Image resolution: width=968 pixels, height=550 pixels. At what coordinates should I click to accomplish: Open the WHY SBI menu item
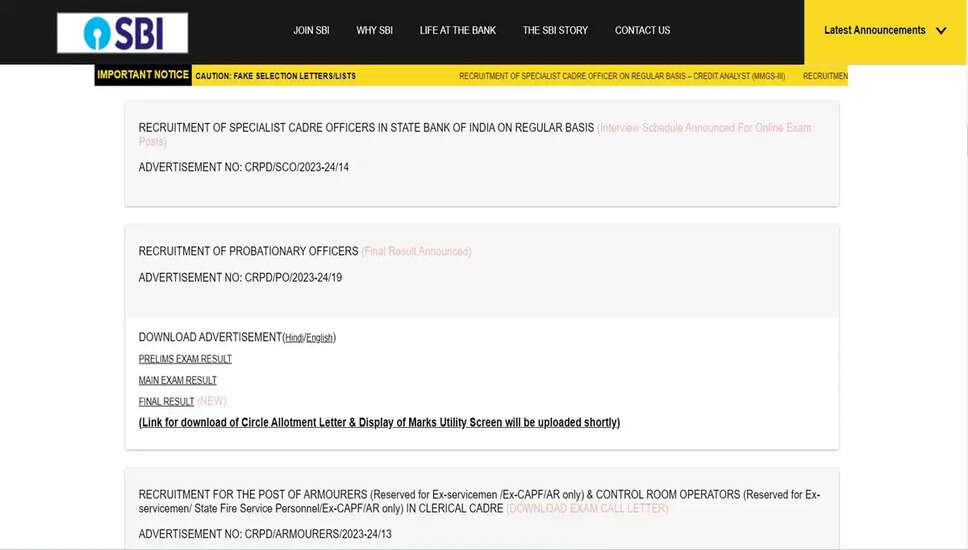coord(374,31)
